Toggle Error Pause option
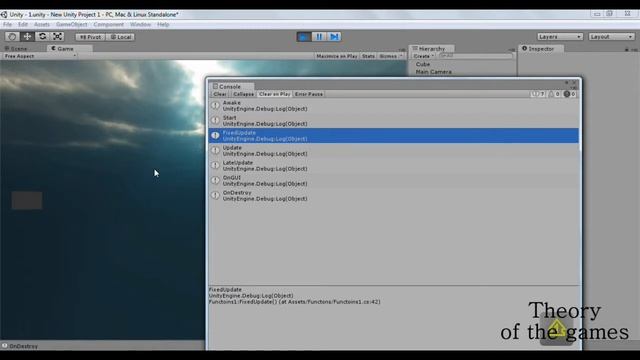Image resolution: width=640 pixels, height=360 pixels. (309, 94)
